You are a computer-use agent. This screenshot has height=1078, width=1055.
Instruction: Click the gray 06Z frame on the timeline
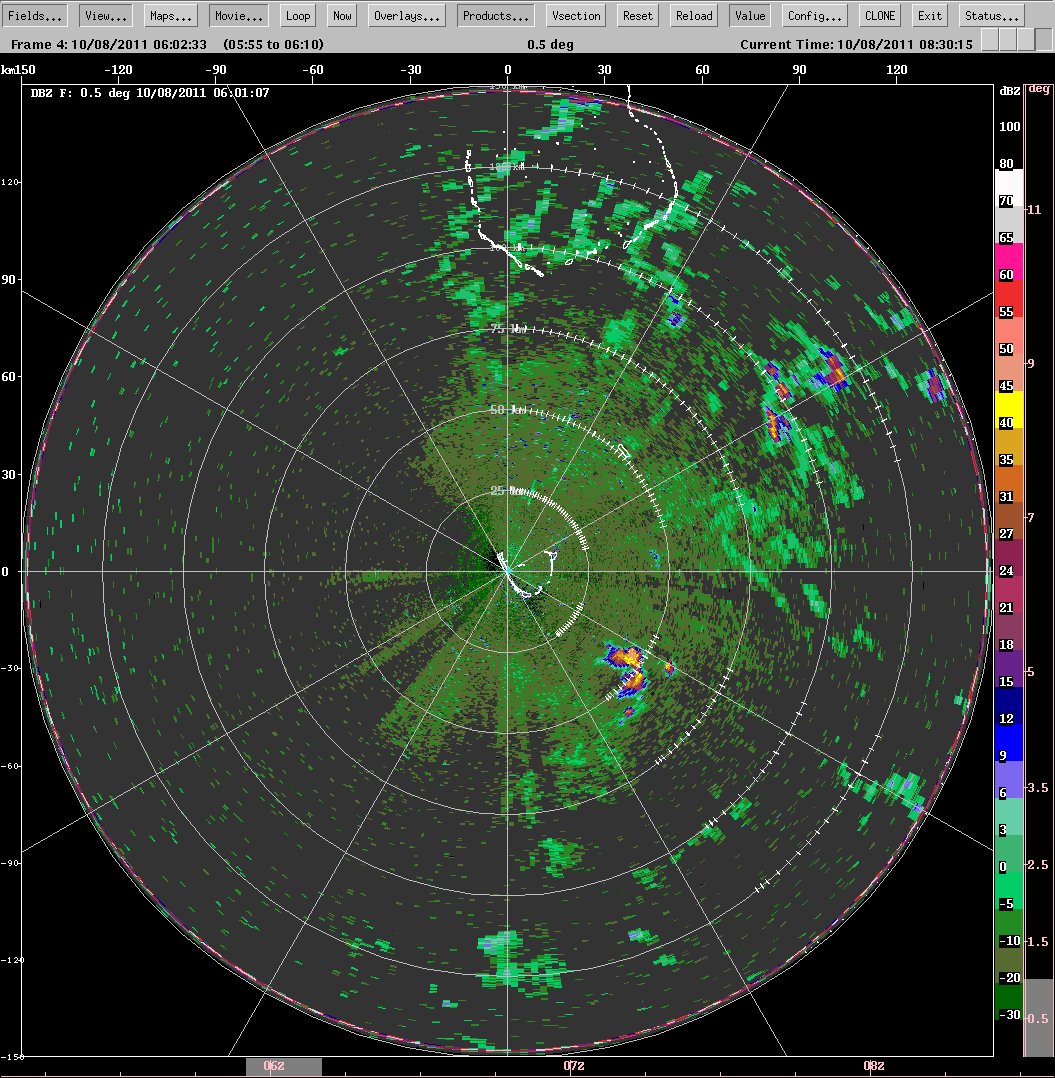click(x=283, y=1066)
